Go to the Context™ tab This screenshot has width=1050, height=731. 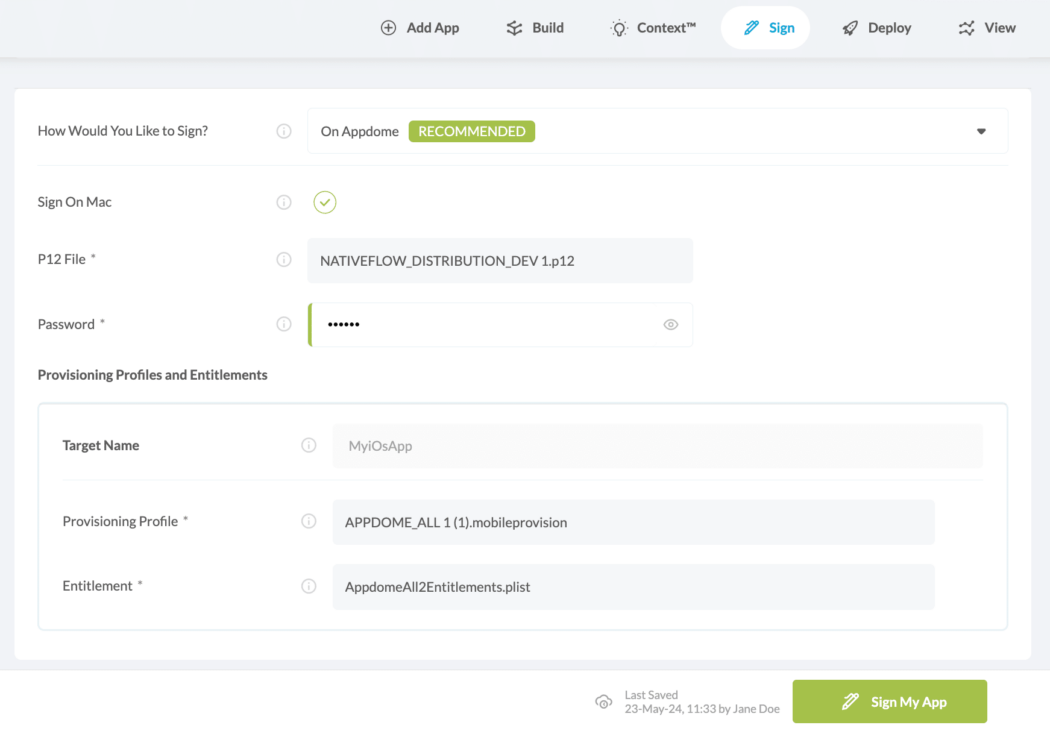(x=654, y=28)
